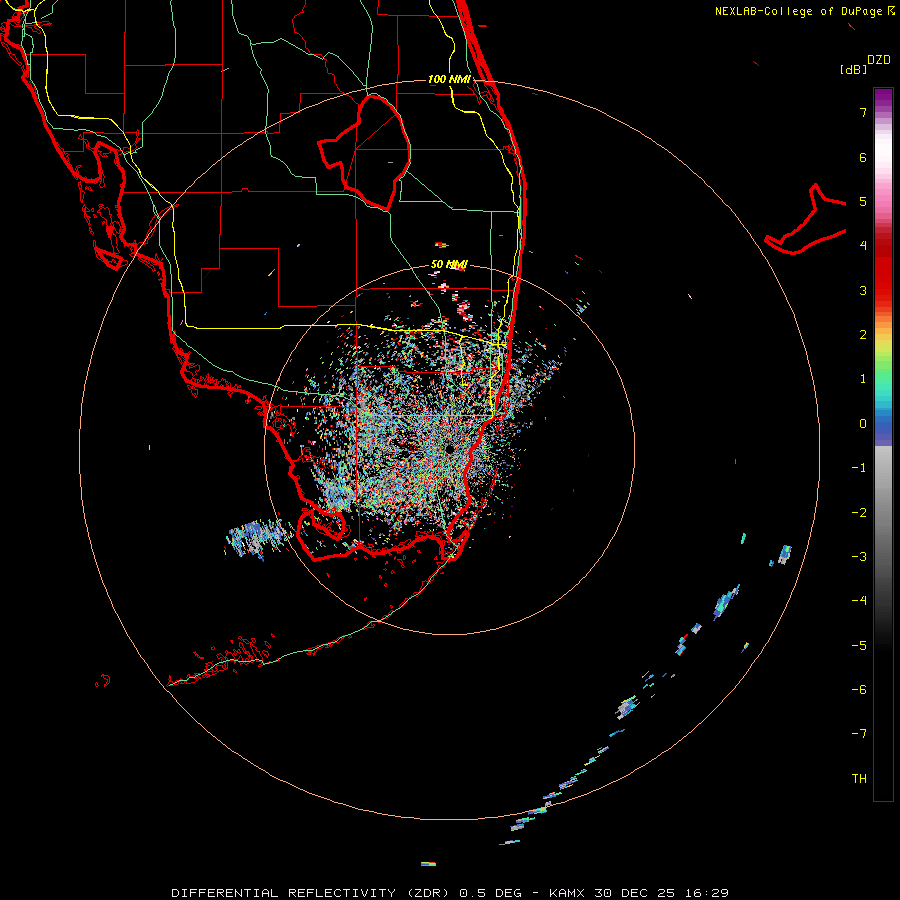Click the positive 5 value on the scale
This screenshot has width=900, height=900.
point(863,201)
